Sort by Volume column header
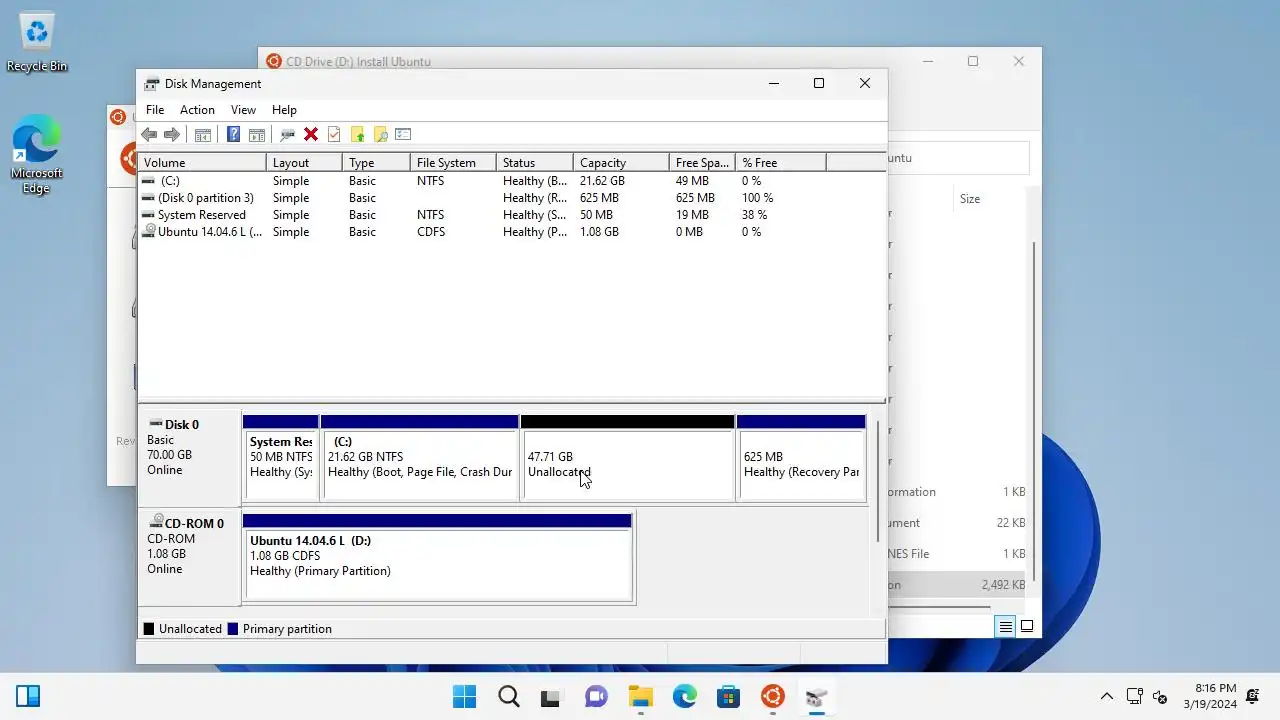This screenshot has height=720, width=1280. [x=202, y=162]
